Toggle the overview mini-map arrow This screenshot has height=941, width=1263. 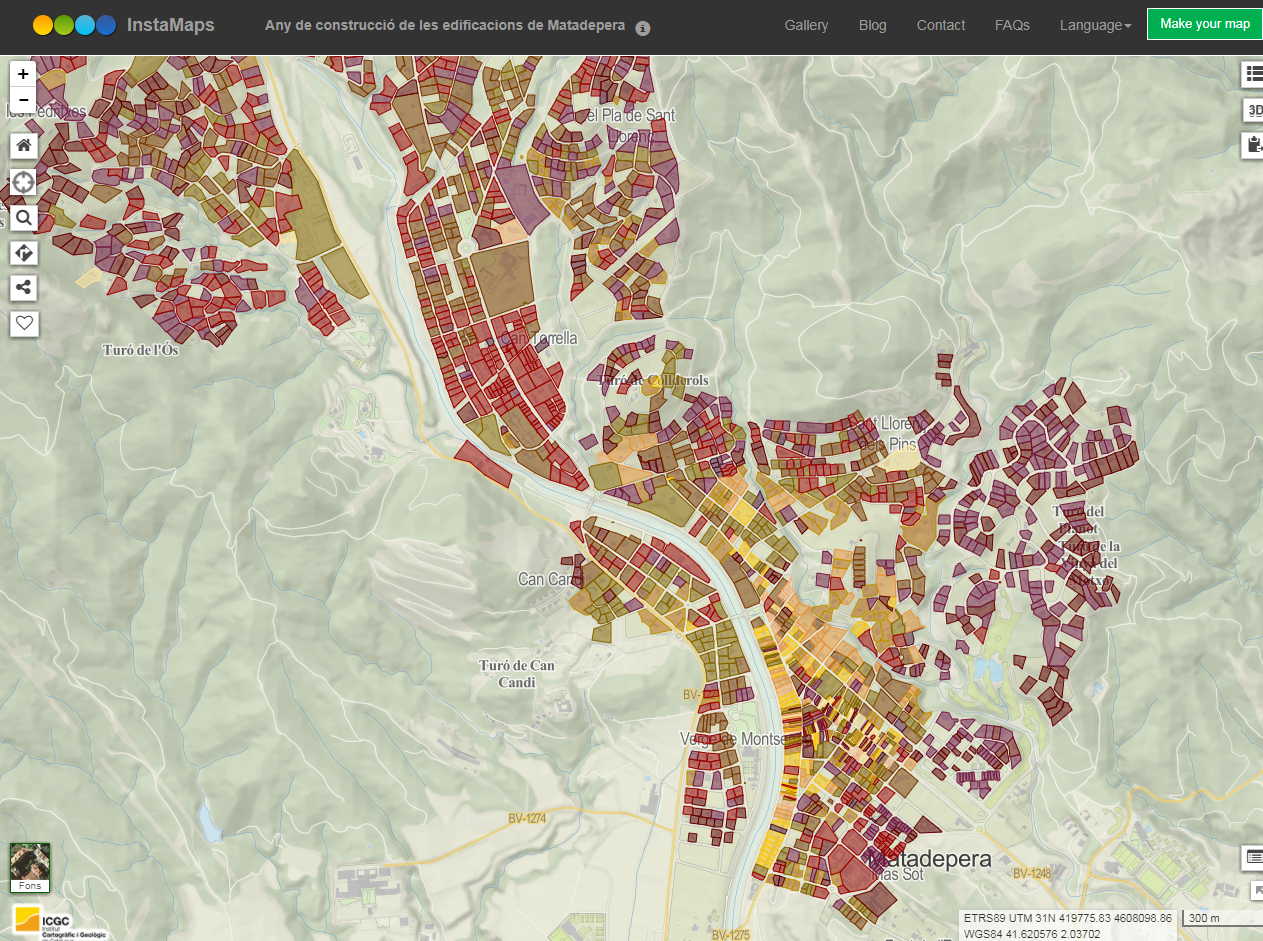pos(1256,890)
